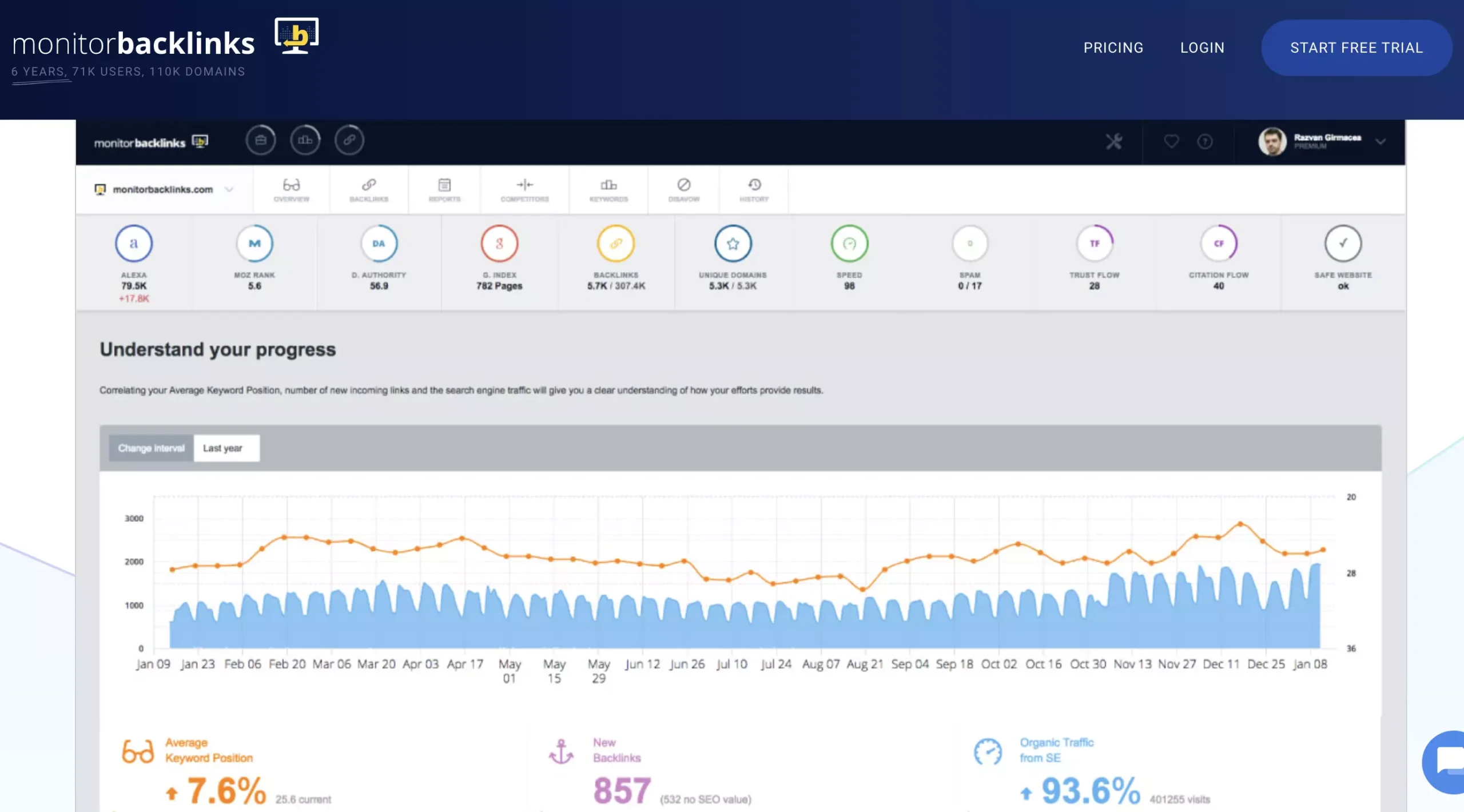Click the Average Keyword Position glasses icon

tap(138, 751)
